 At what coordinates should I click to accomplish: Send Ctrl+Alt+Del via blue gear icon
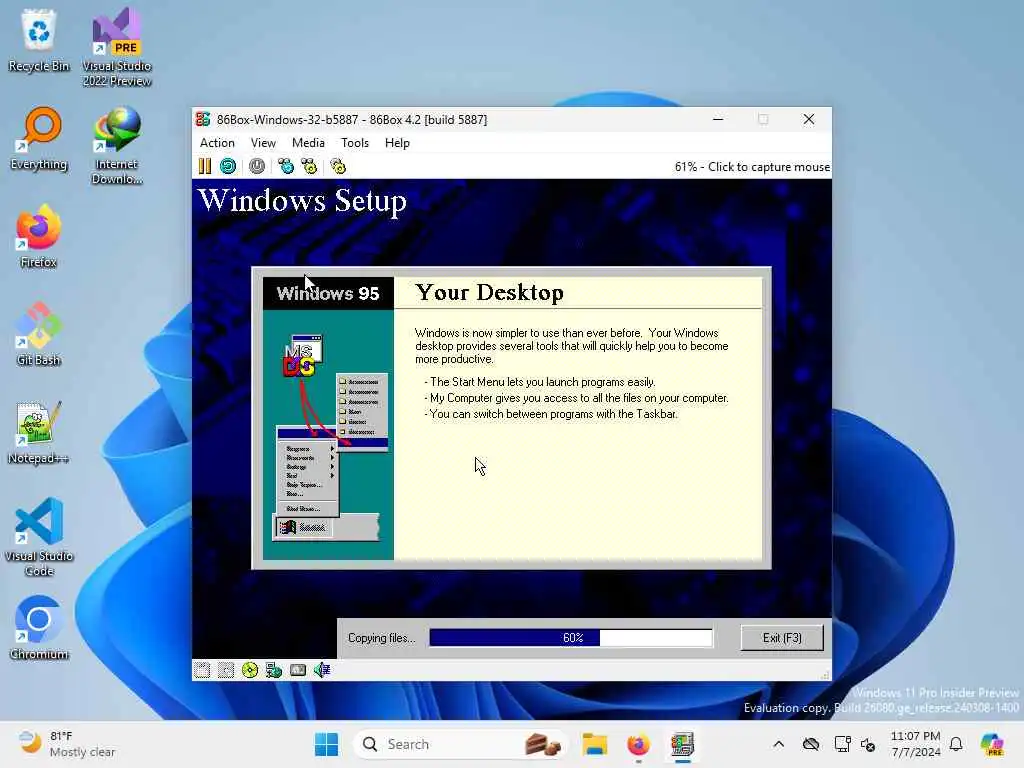(x=285, y=167)
